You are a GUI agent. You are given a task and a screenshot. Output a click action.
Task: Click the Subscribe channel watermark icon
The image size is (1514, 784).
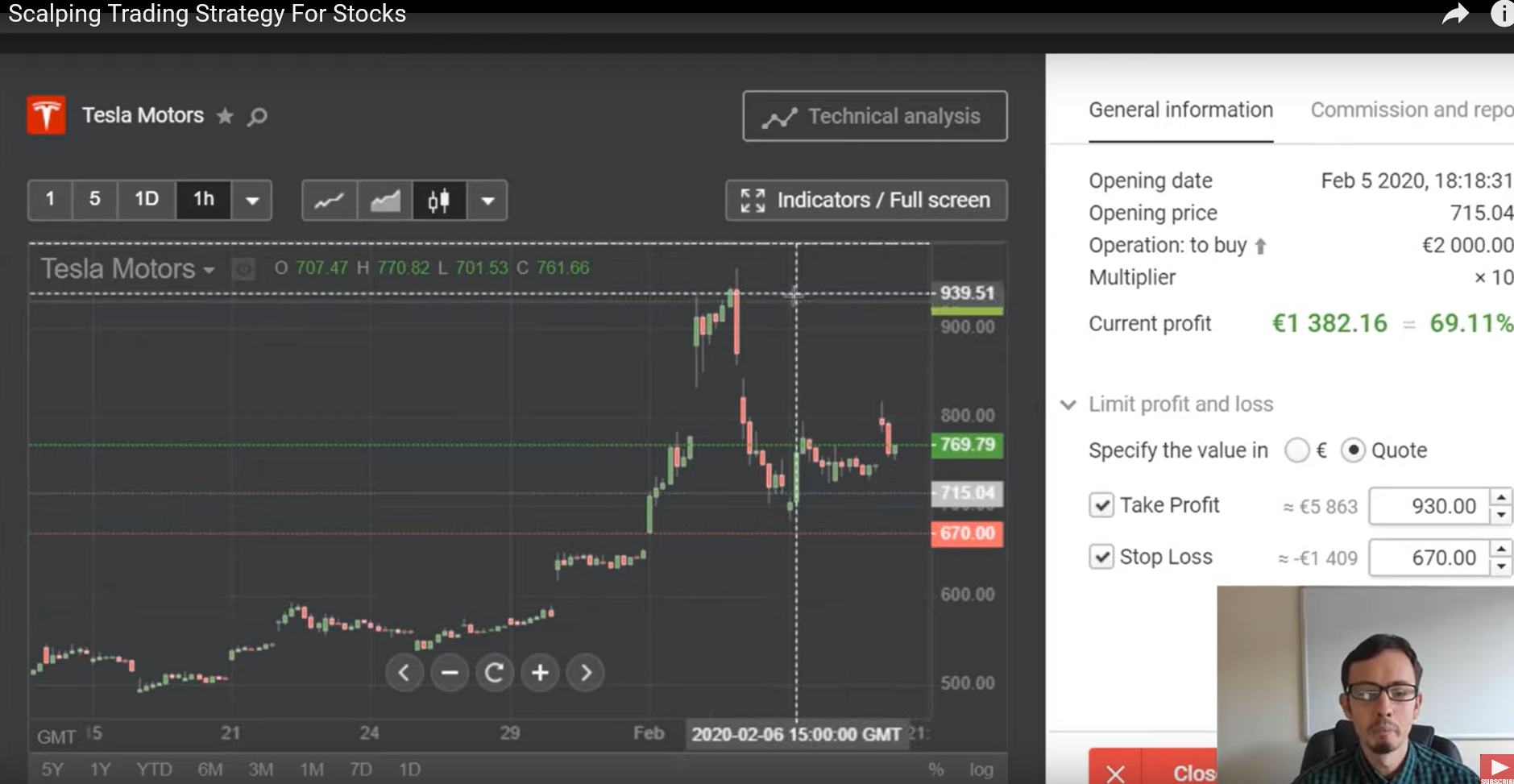click(x=1496, y=769)
